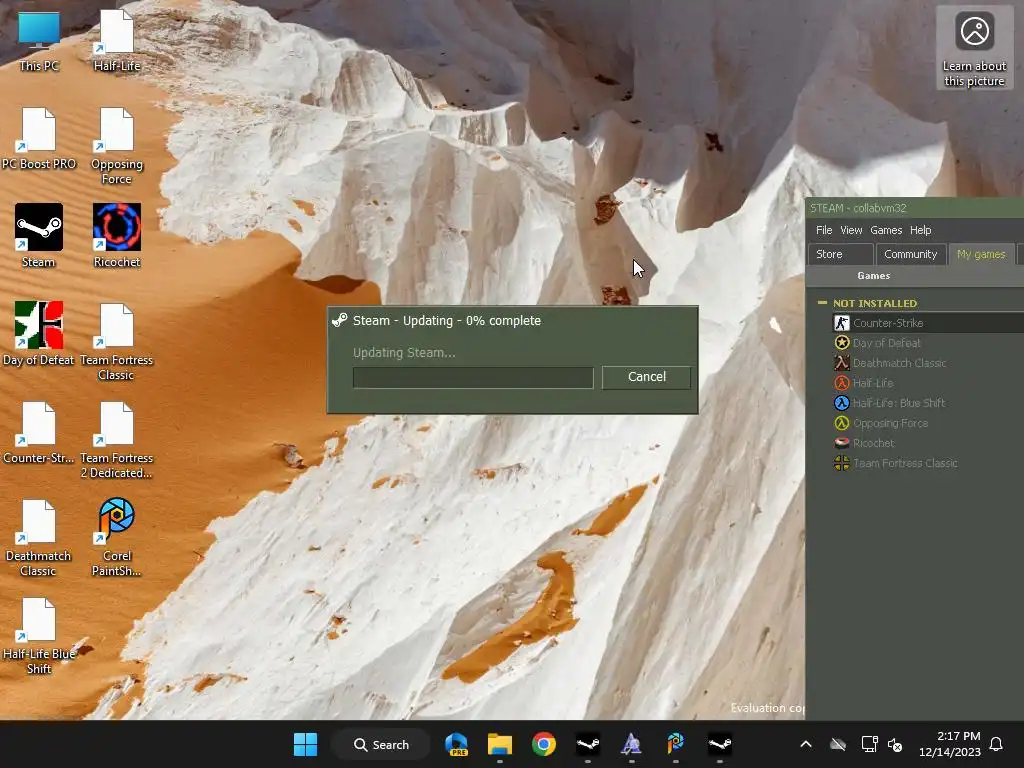
Task: Select the Ricochet desktop shortcut
Action: [x=116, y=236]
